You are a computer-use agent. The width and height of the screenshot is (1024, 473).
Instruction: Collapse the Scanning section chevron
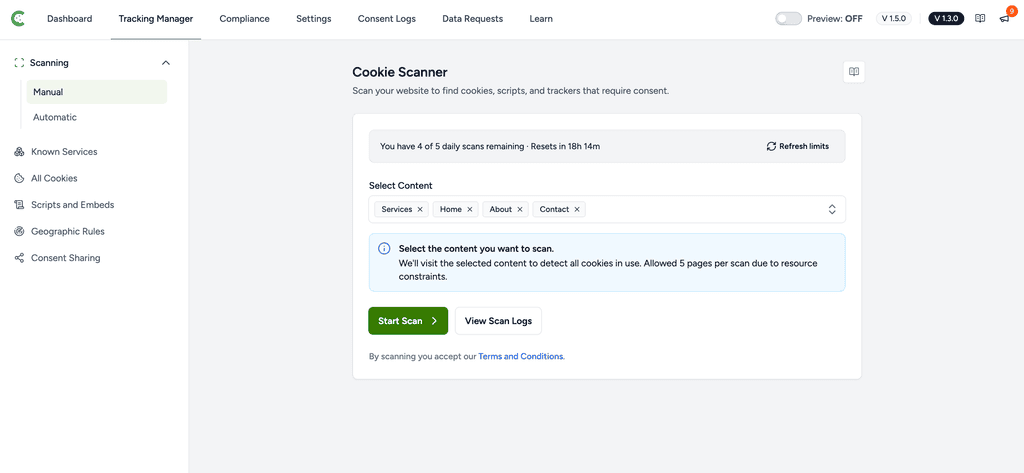click(x=166, y=63)
